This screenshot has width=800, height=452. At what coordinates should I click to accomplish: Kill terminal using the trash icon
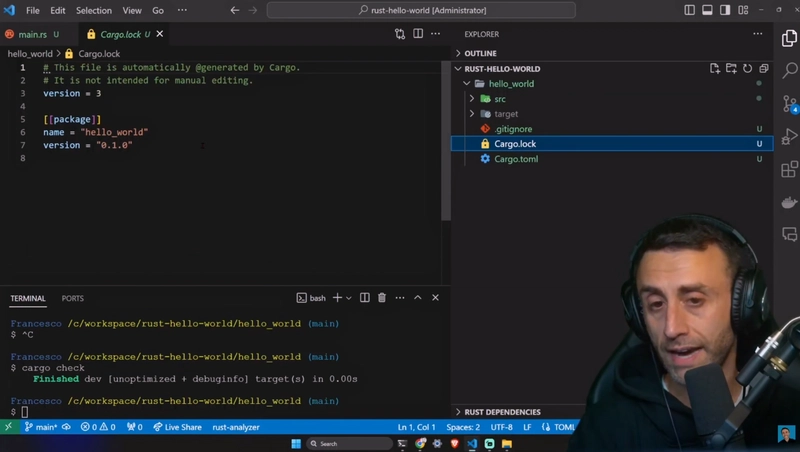(381, 298)
